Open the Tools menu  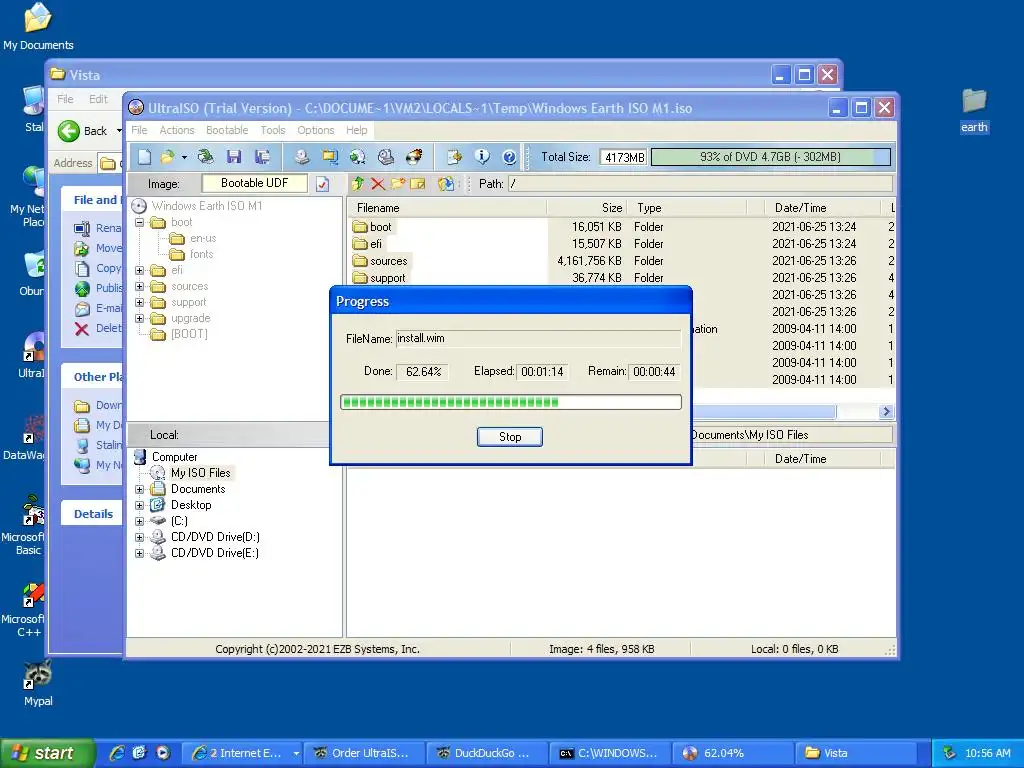[x=273, y=130]
